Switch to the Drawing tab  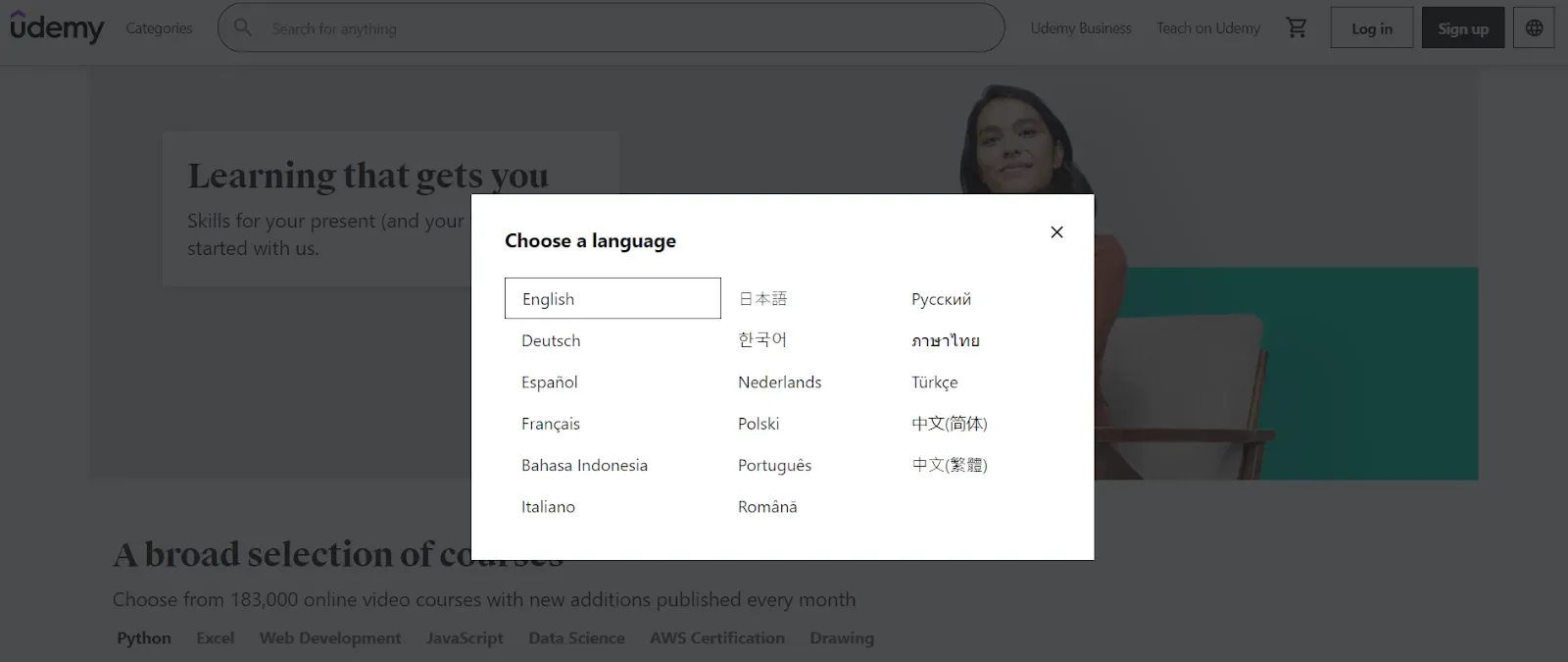tap(842, 637)
